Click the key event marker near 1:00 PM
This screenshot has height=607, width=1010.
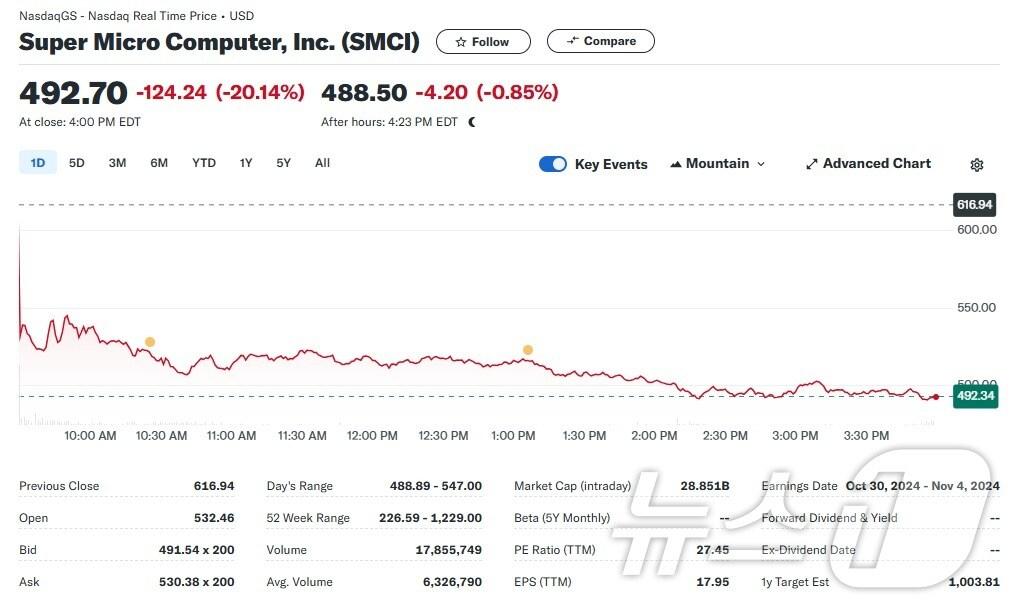pos(528,350)
